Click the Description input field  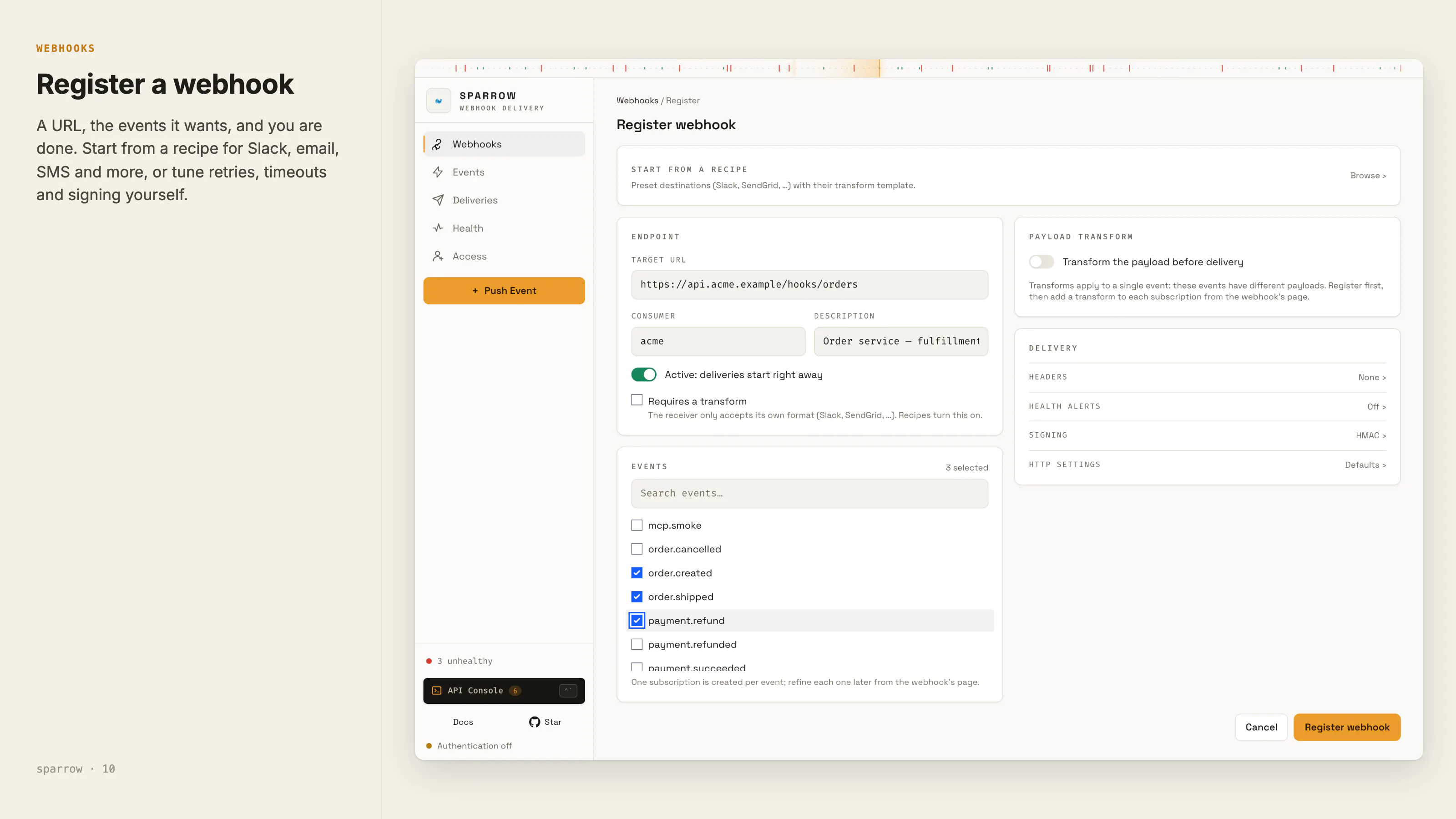click(x=901, y=341)
